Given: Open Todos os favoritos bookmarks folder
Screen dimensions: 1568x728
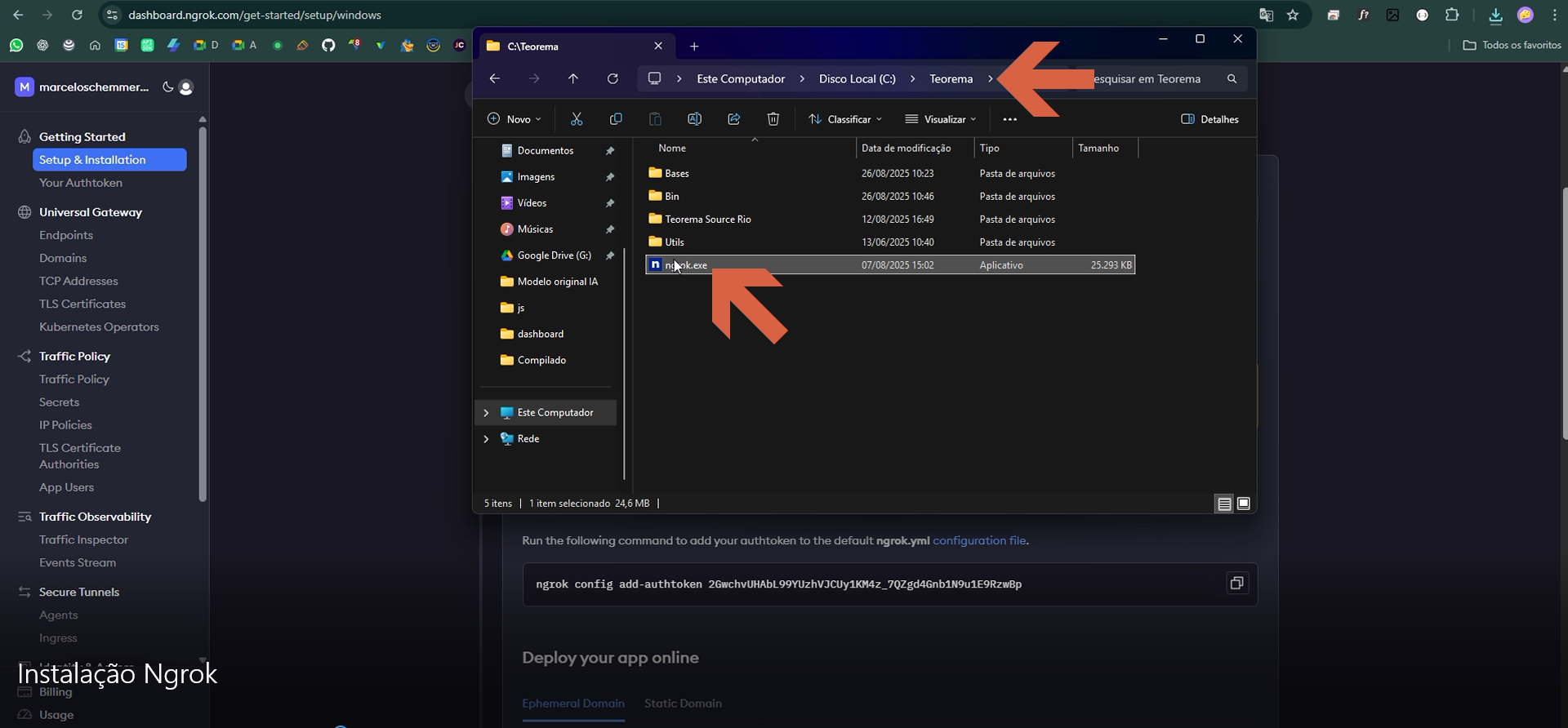Looking at the screenshot, I should click(1512, 45).
